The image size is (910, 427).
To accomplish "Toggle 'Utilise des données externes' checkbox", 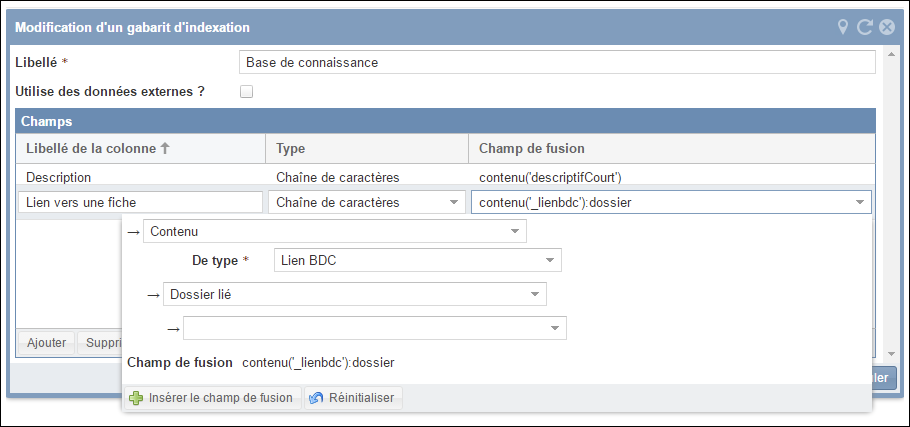I will coord(247,92).
